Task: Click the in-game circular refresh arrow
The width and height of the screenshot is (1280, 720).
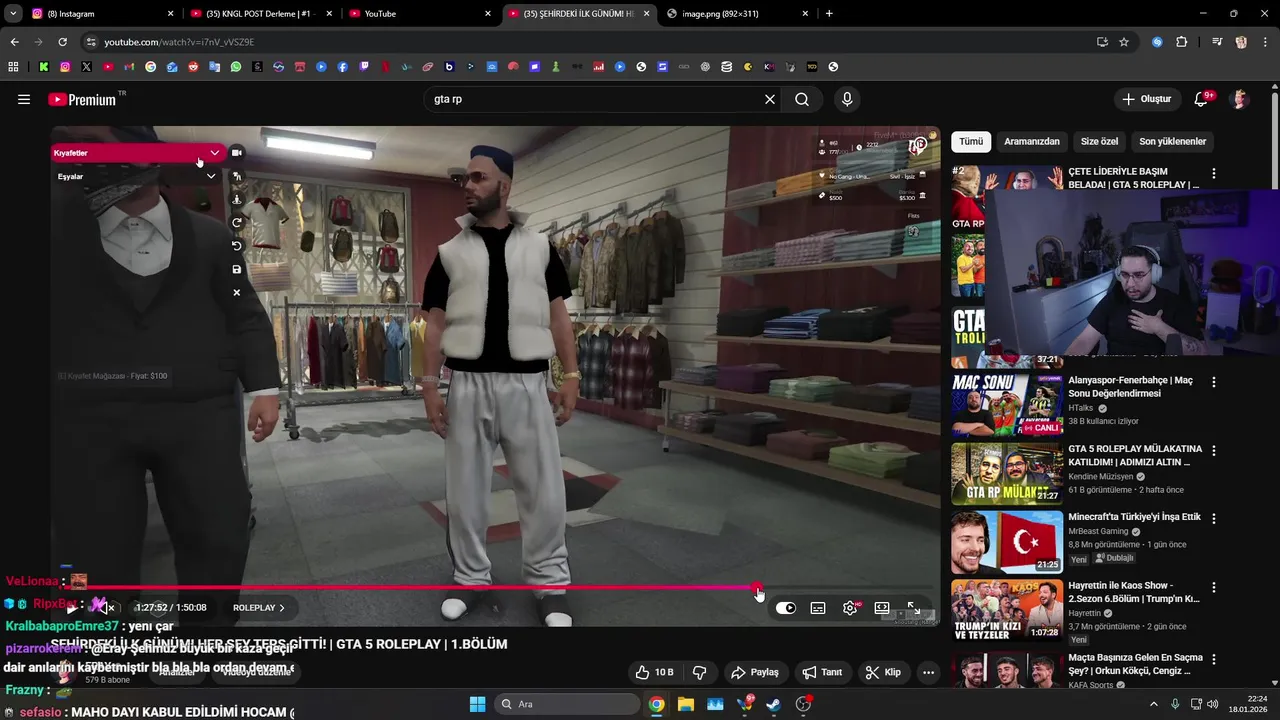Action: click(237, 223)
